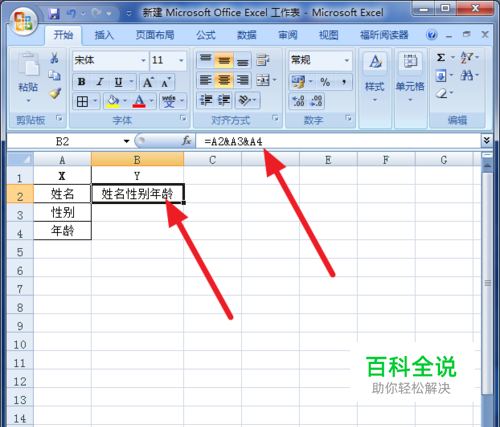500x427 pixels.
Task: Open the Fill down tool
Action: click(x=441, y=76)
